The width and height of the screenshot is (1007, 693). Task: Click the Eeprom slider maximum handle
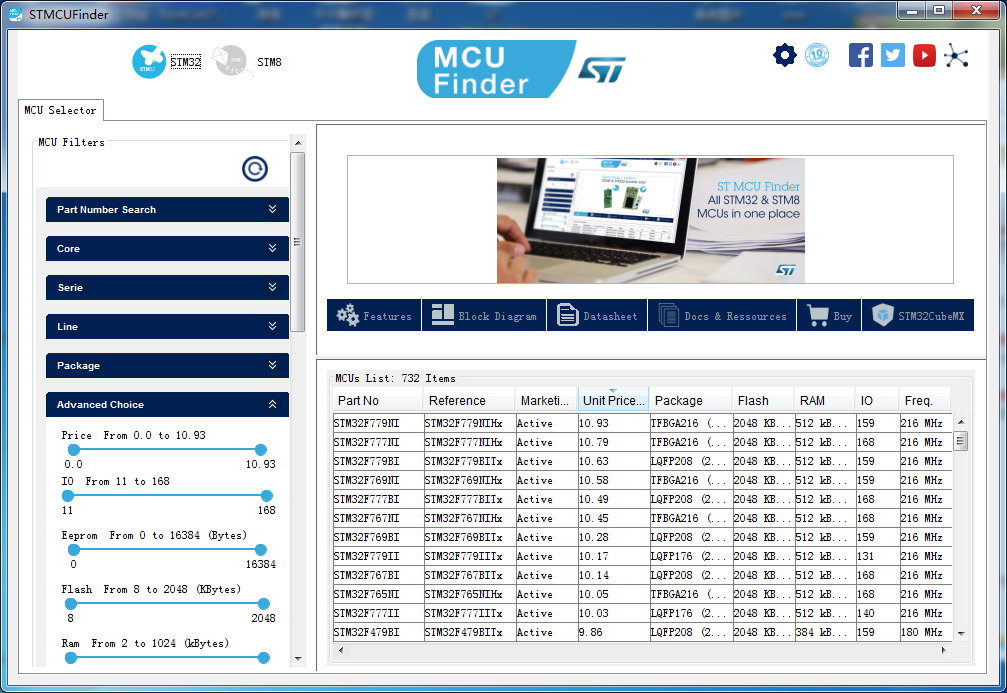[x=260, y=550]
